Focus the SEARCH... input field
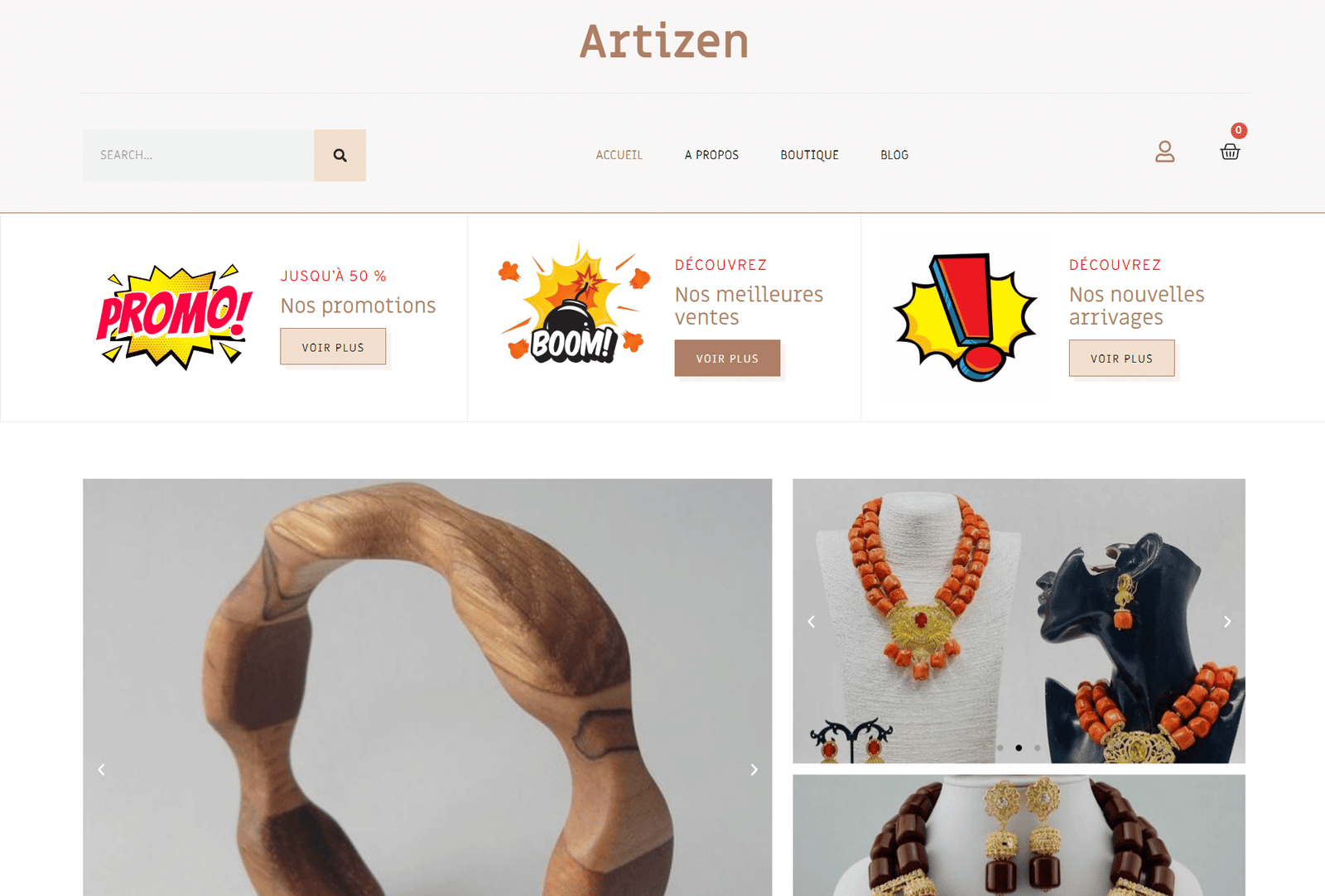Viewport: 1325px width, 896px height. point(199,155)
